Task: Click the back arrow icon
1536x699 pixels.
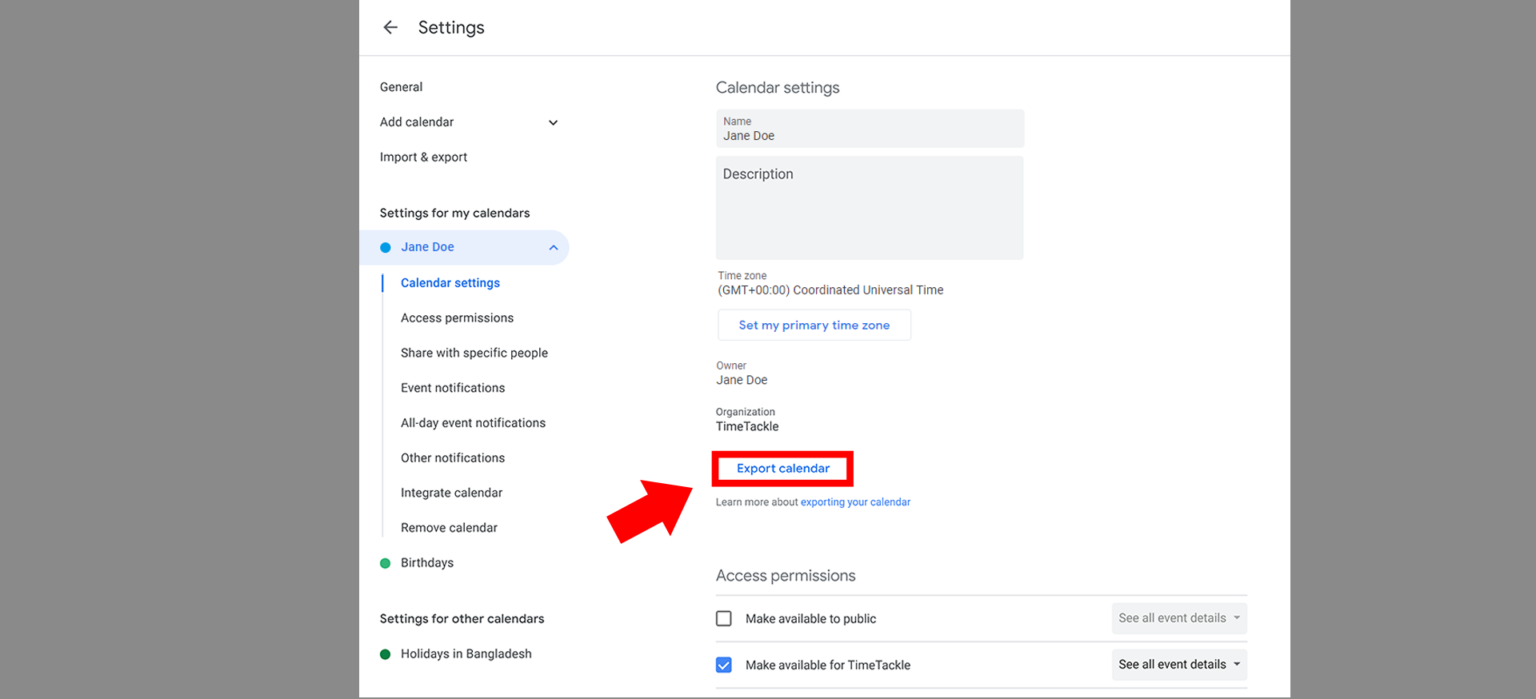Action: (x=390, y=27)
